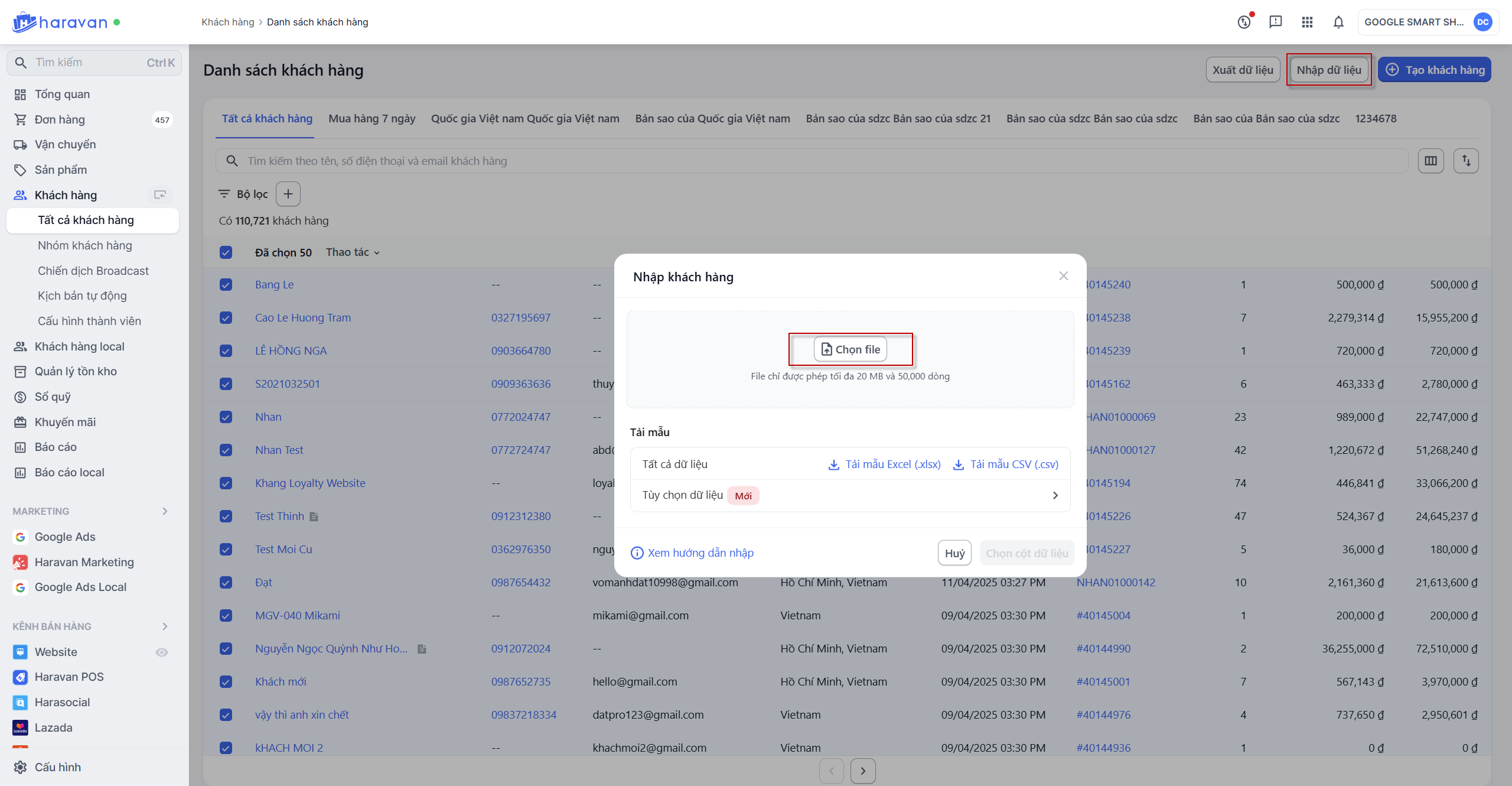This screenshot has height=786, width=1512.
Task: Click the feedback message icon in header
Action: pyautogui.click(x=1276, y=22)
